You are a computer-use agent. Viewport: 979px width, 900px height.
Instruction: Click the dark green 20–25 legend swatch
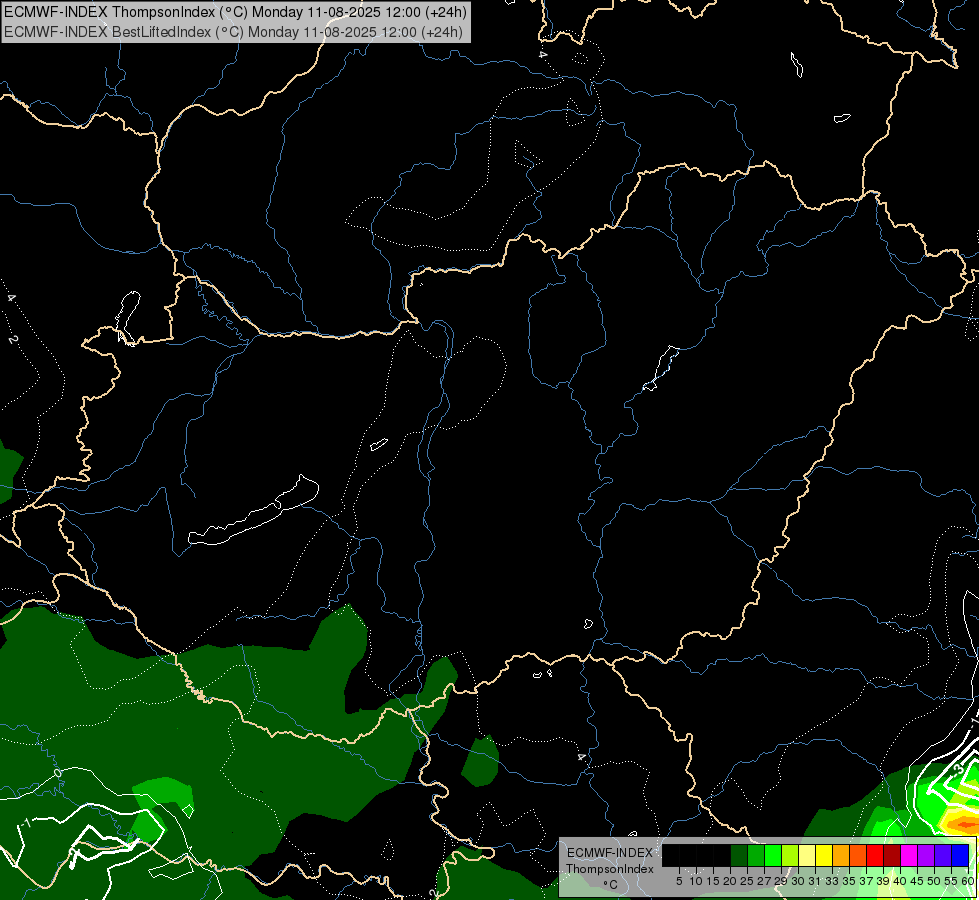pos(739,855)
